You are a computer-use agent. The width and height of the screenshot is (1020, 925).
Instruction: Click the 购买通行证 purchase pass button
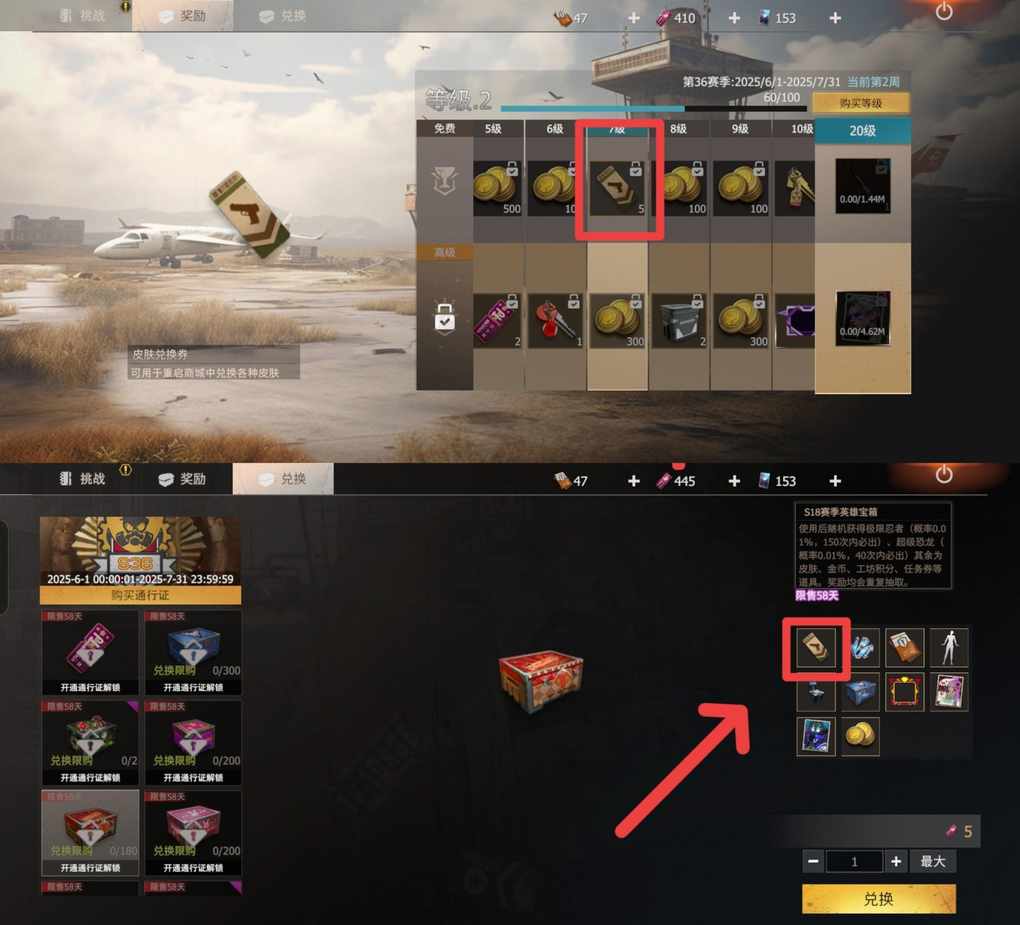pyautogui.click(x=141, y=595)
